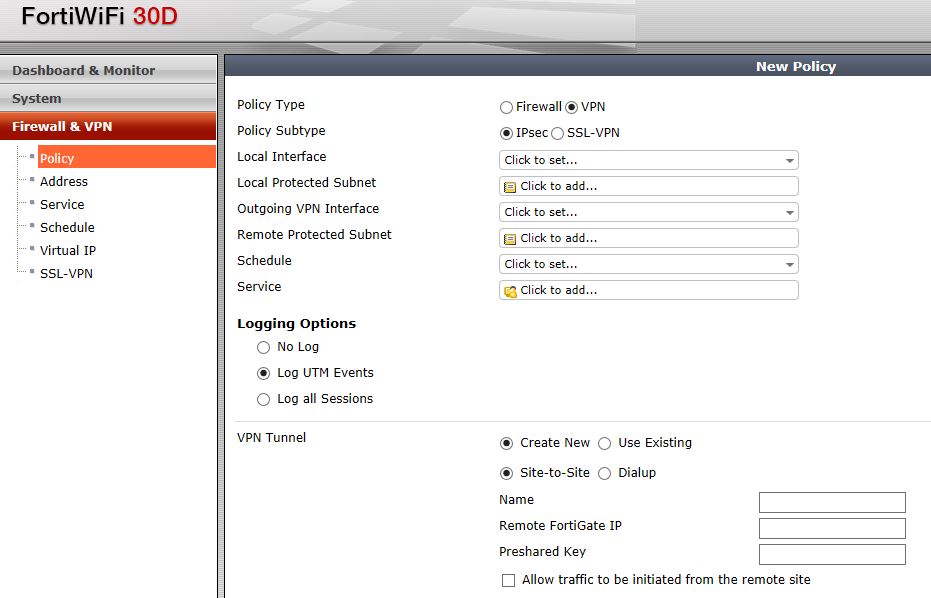Click the address icon in Local Protected Subnet
This screenshot has height=598, width=931.
coord(509,187)
